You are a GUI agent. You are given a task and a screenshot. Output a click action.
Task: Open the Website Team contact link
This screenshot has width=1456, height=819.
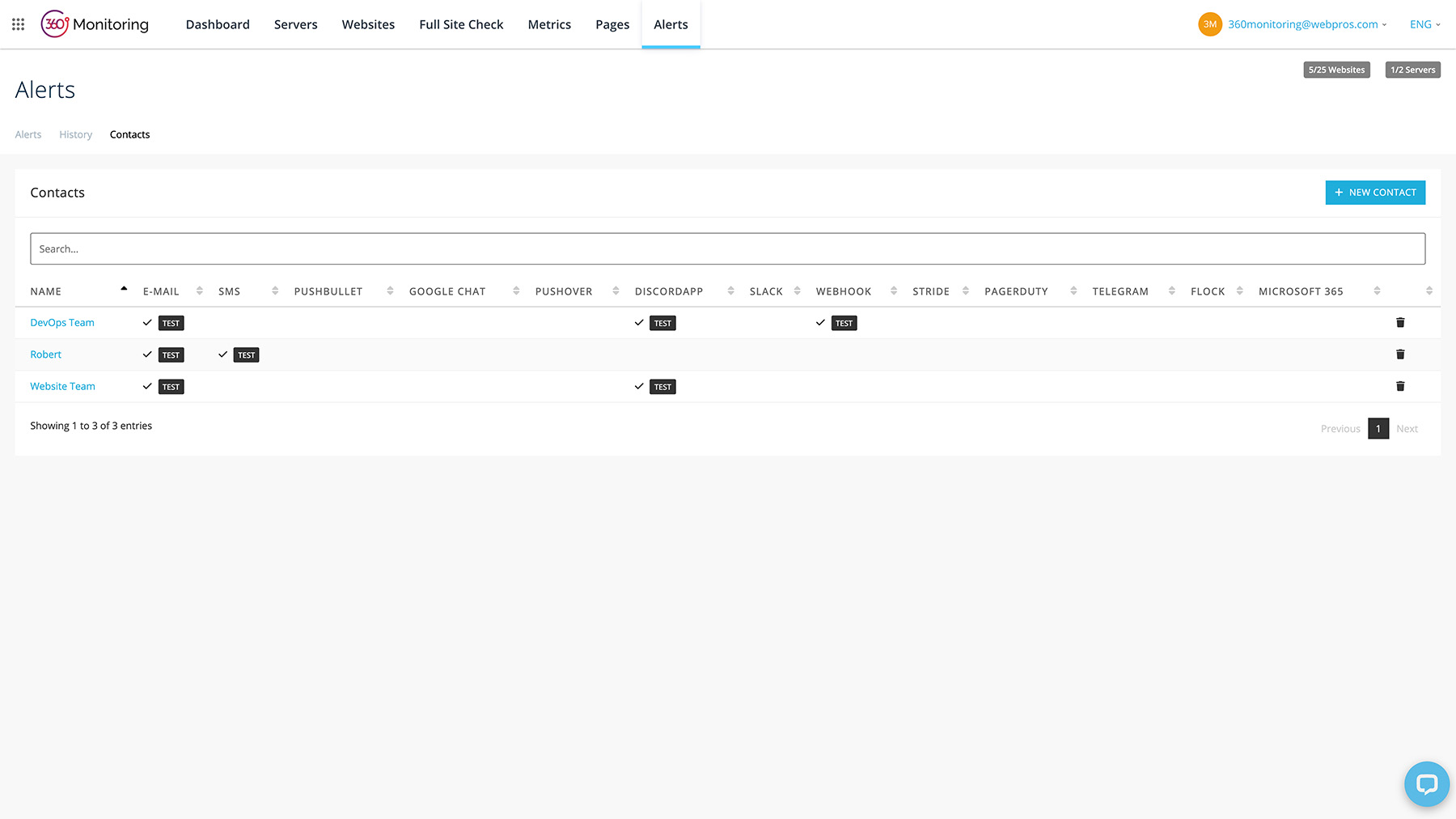point(62,386)
